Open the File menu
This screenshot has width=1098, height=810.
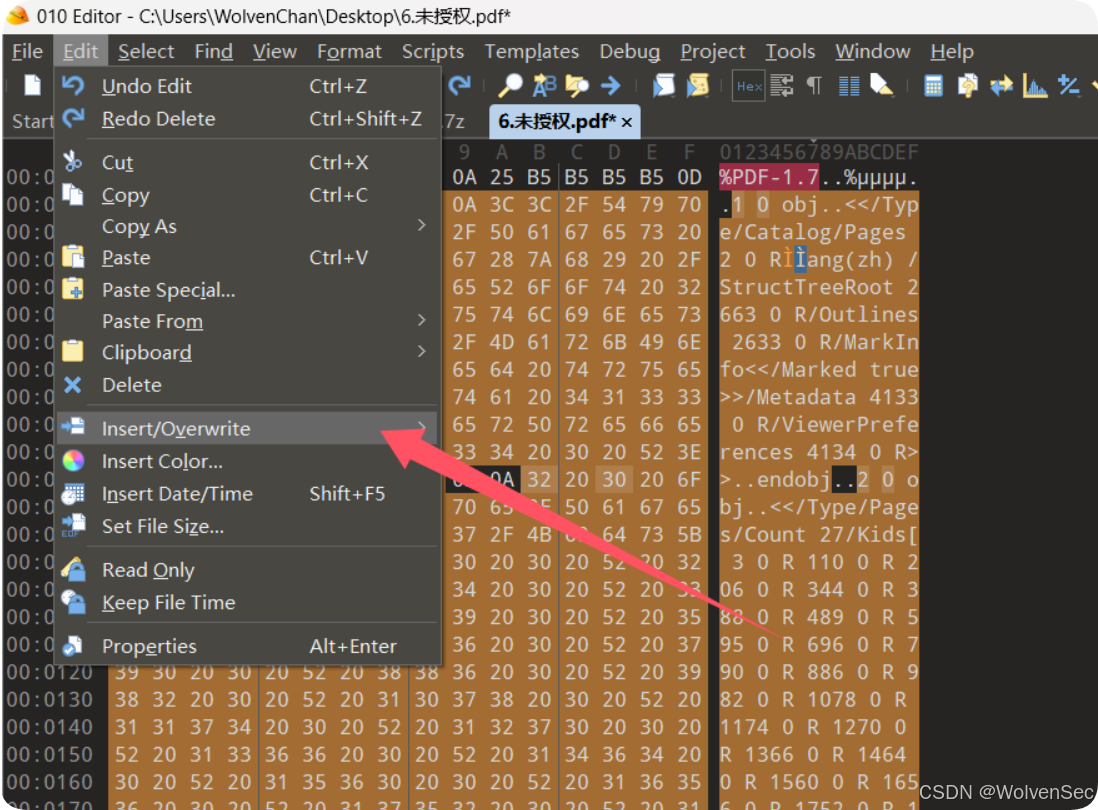click(x=27, y=51)
